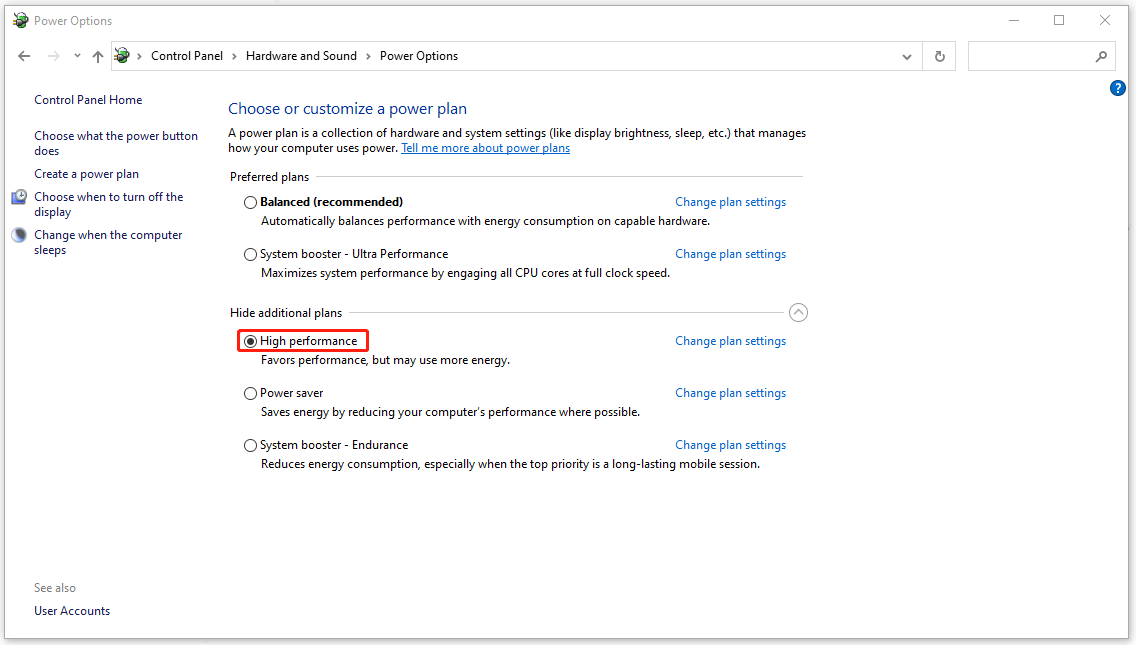Open Tell me more about power plans link

[x=485, y=147]
